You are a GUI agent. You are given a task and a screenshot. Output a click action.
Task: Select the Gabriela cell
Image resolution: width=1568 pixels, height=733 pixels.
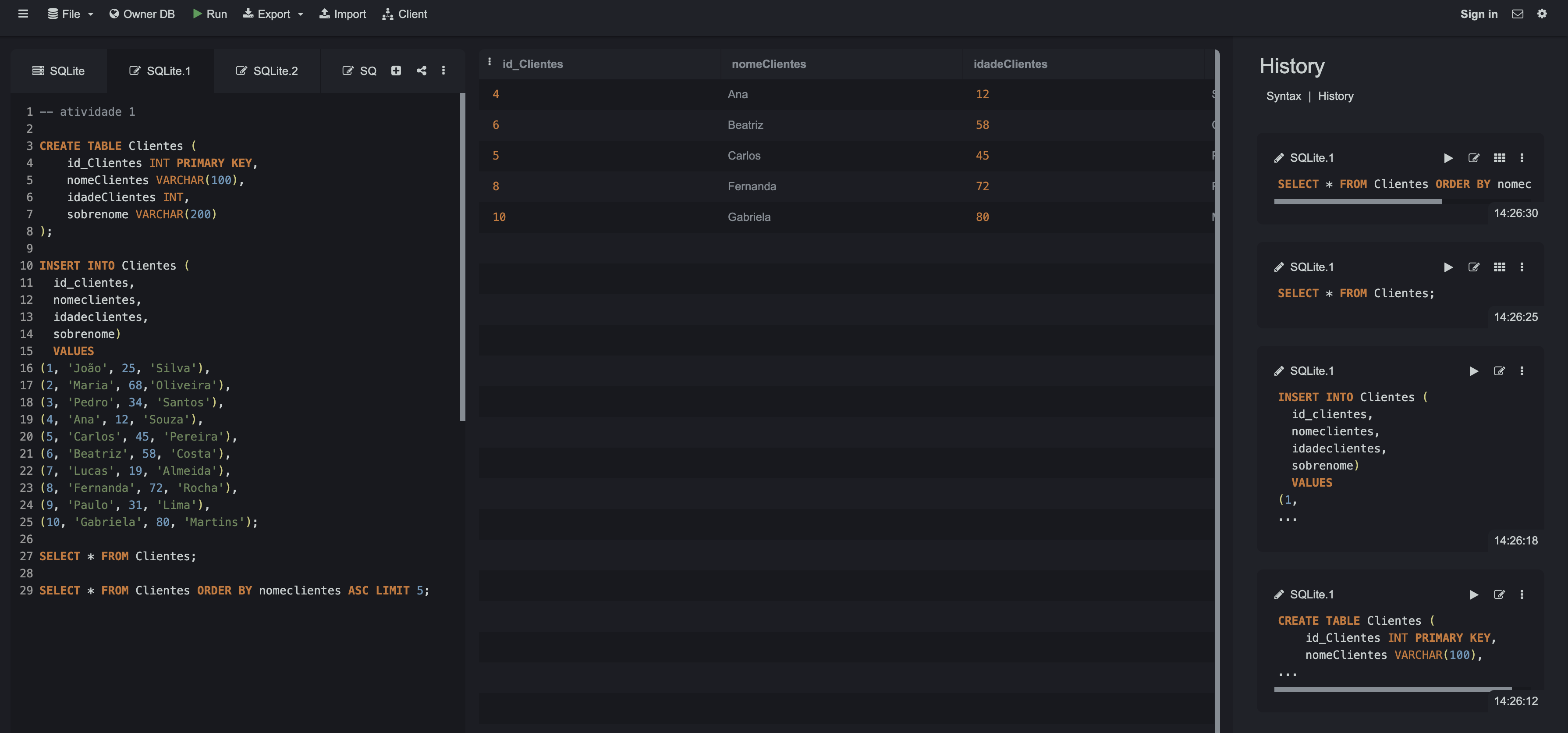[x=749, y=217]
